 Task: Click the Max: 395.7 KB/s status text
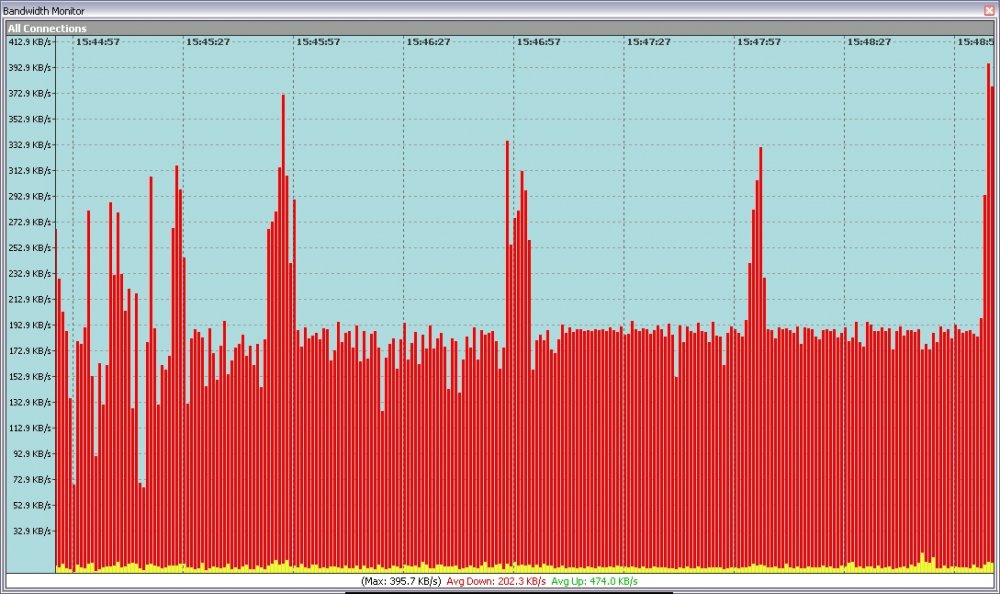401,581
